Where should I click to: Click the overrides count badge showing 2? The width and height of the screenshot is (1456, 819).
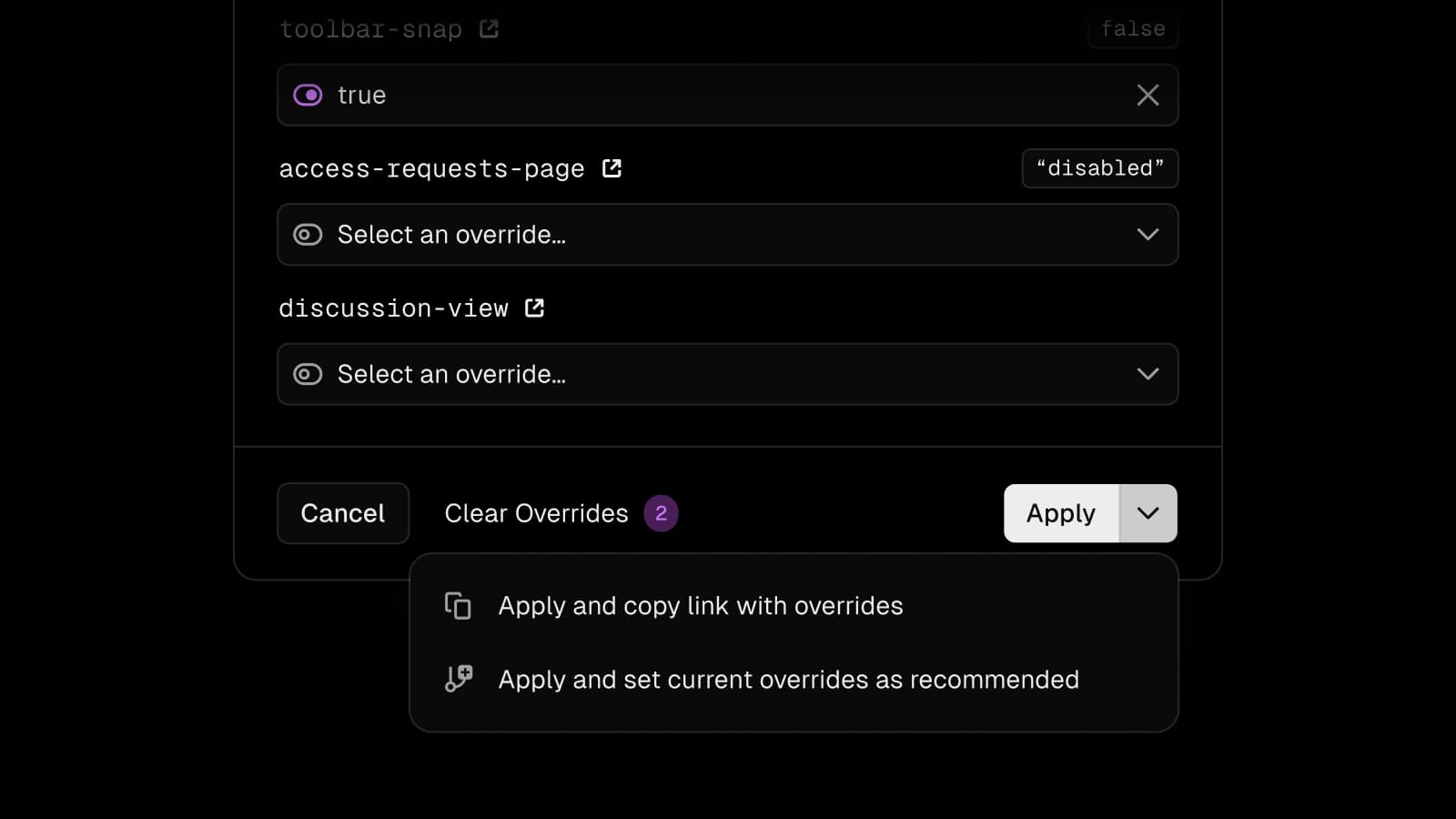point(661,513)
